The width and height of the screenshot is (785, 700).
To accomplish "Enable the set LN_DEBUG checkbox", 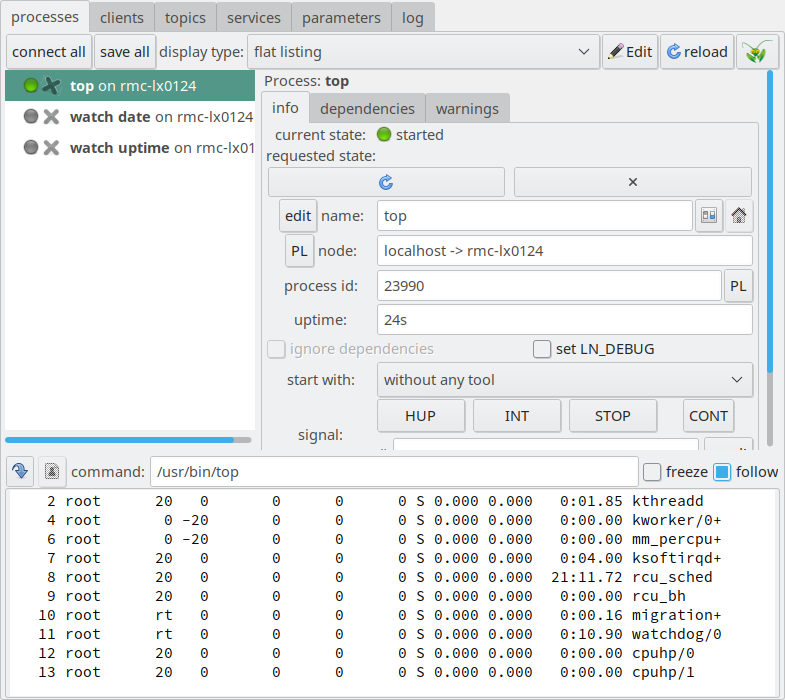I will coord(542,349).
